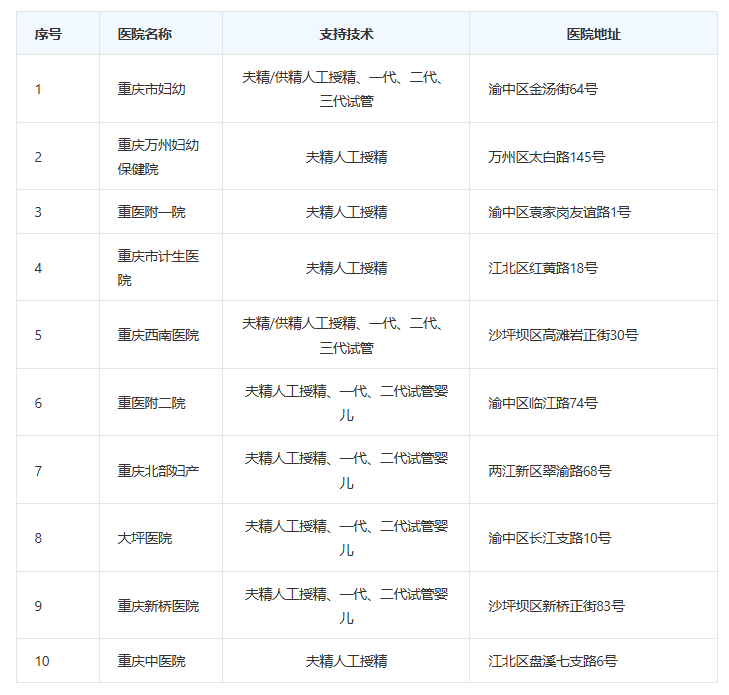729x695 pixels.
Task: Select address 江北区盘溪七支路6号
Action: coord(553,661)
